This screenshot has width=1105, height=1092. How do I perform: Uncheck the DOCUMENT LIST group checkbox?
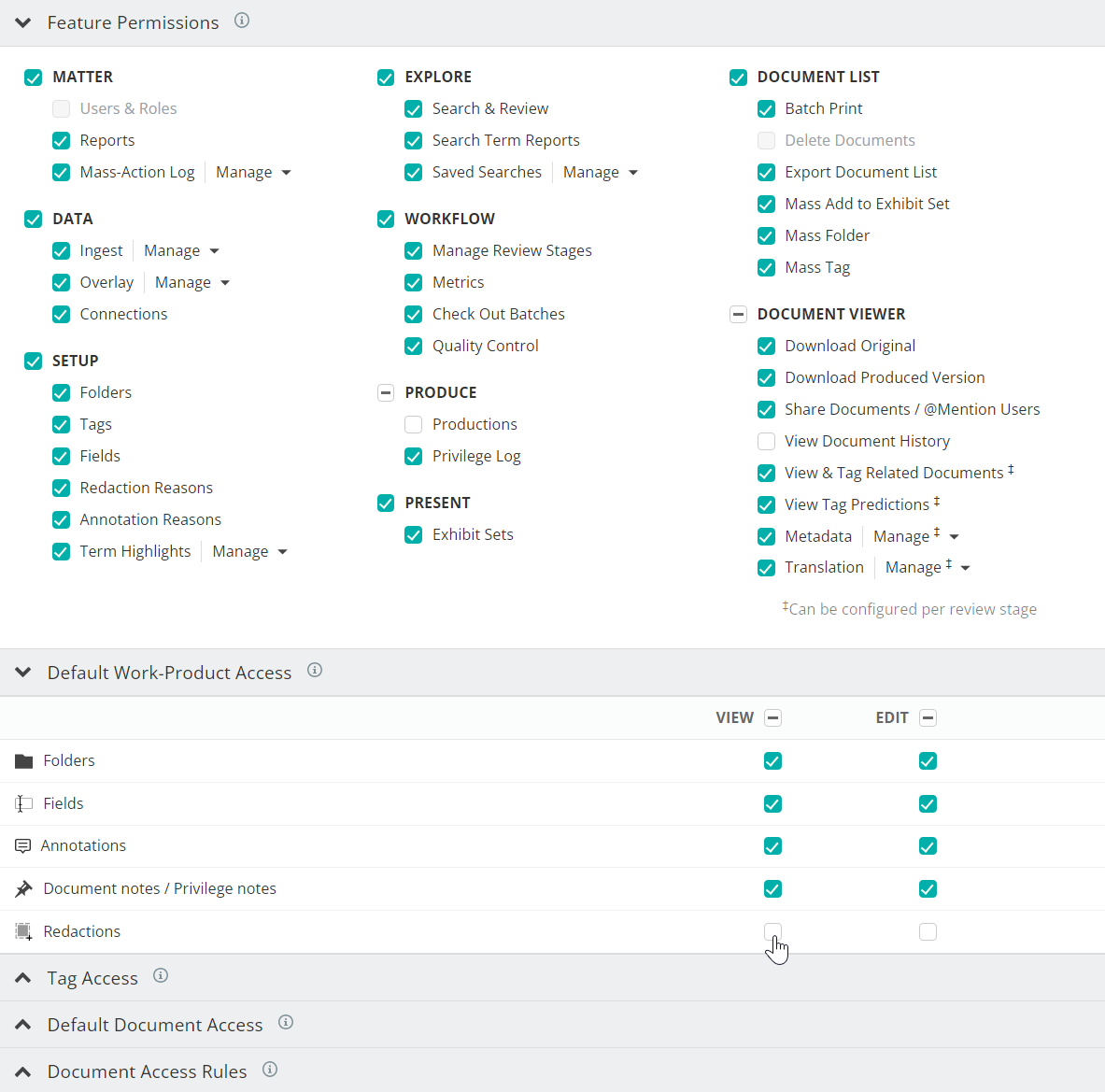pos(738,78)
